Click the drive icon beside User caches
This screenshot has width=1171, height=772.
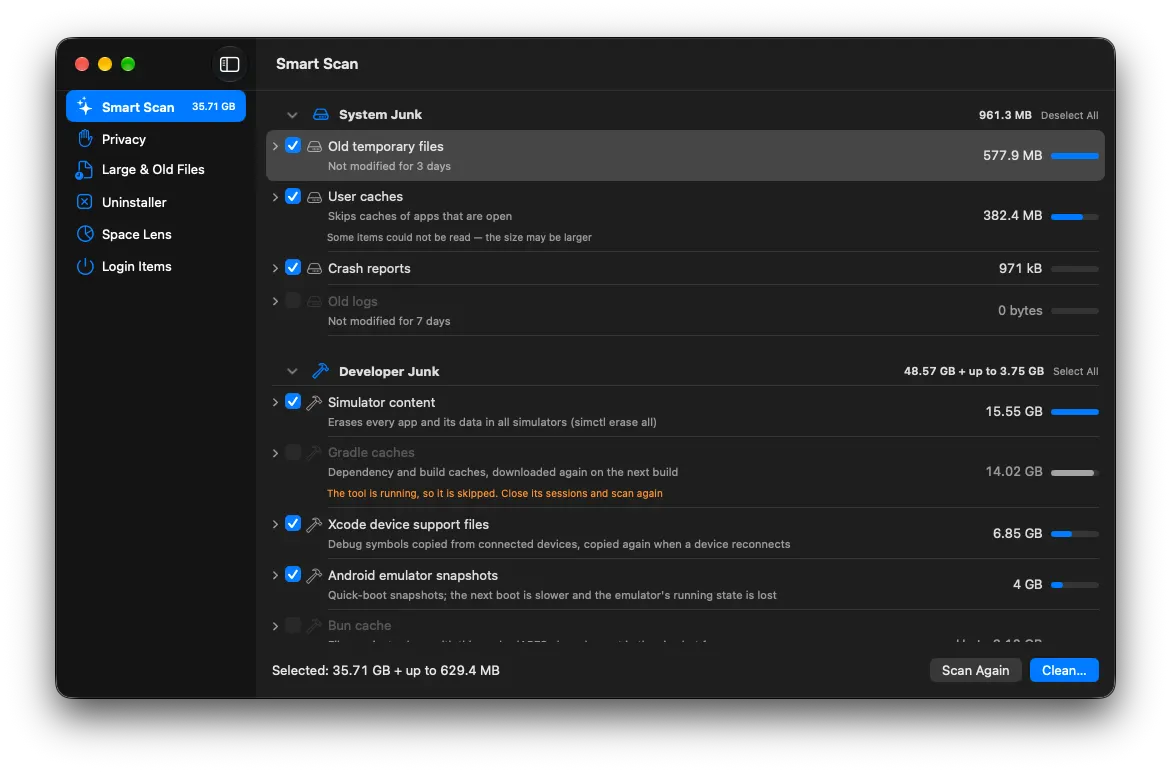314,196
